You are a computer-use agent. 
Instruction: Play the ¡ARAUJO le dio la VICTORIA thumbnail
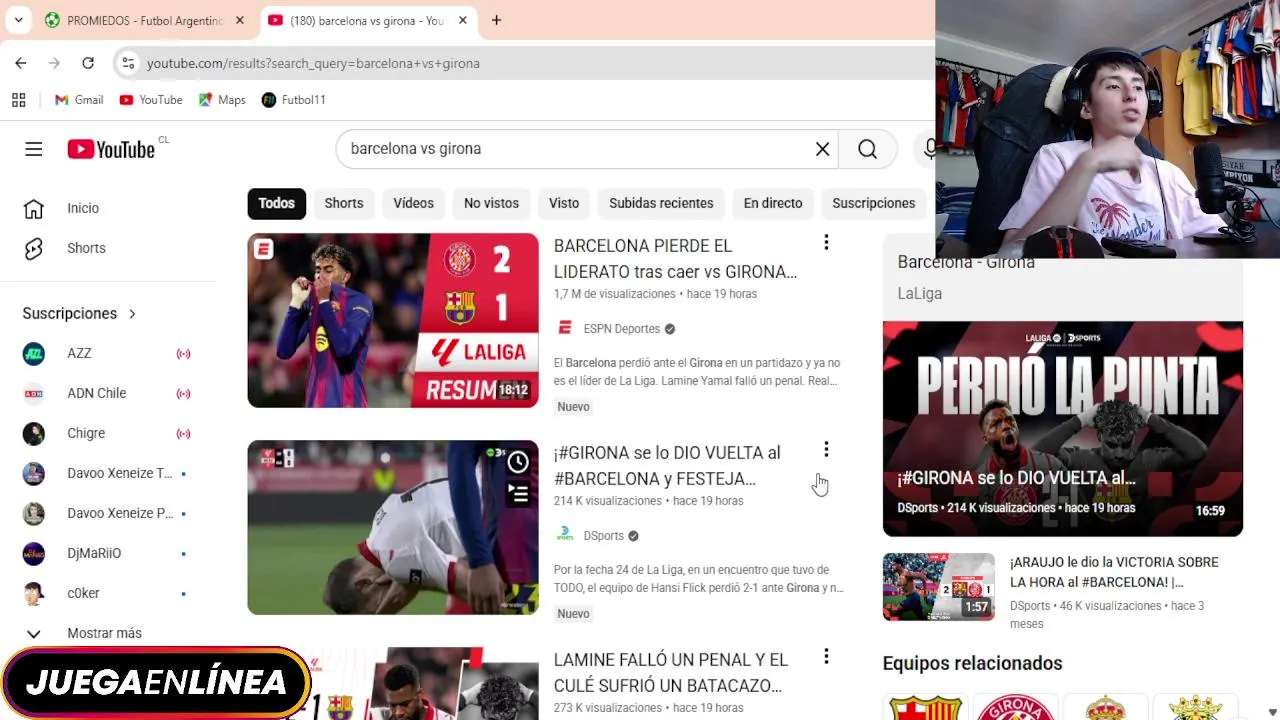(939, 587)
